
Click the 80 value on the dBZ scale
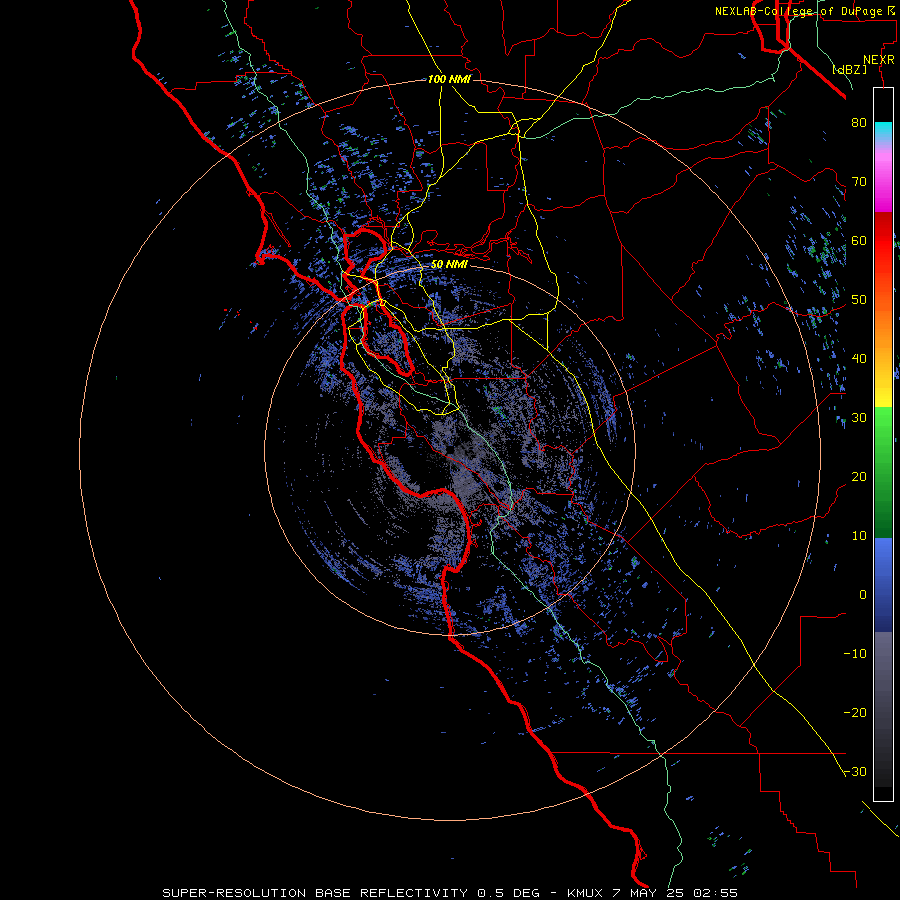(859, 123)
